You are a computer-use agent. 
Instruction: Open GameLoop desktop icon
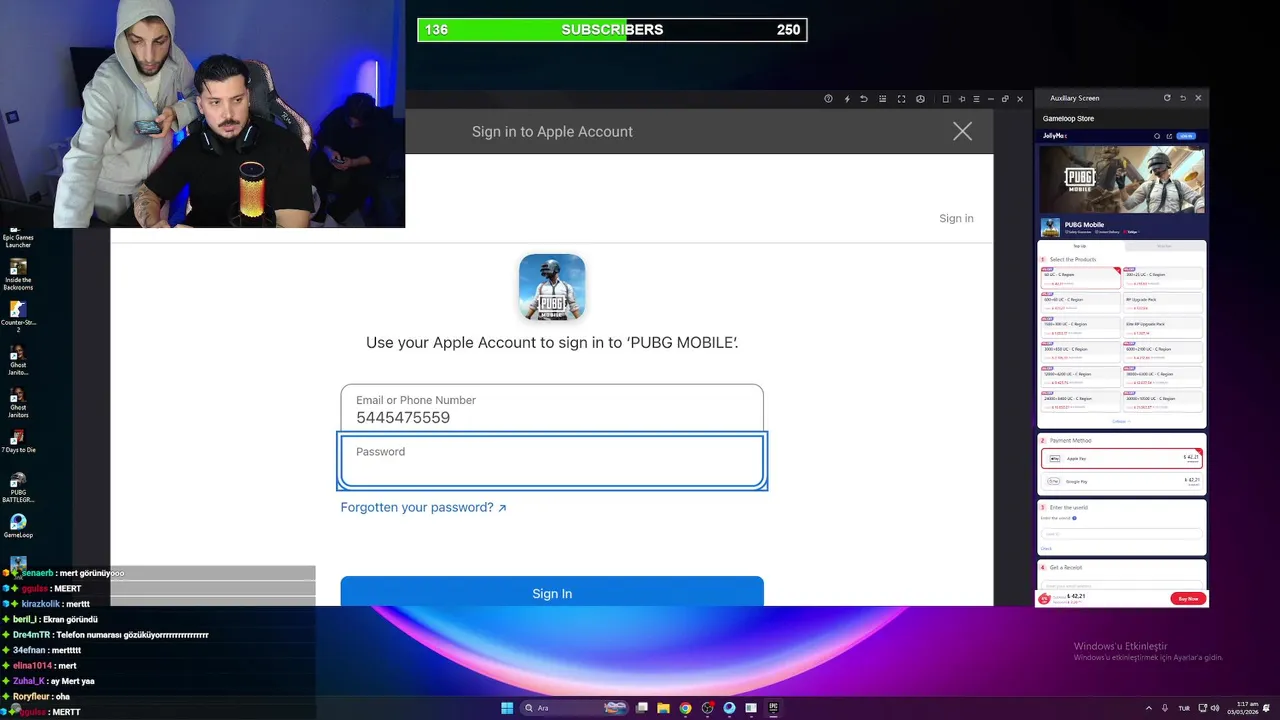(x=18, y=526)
